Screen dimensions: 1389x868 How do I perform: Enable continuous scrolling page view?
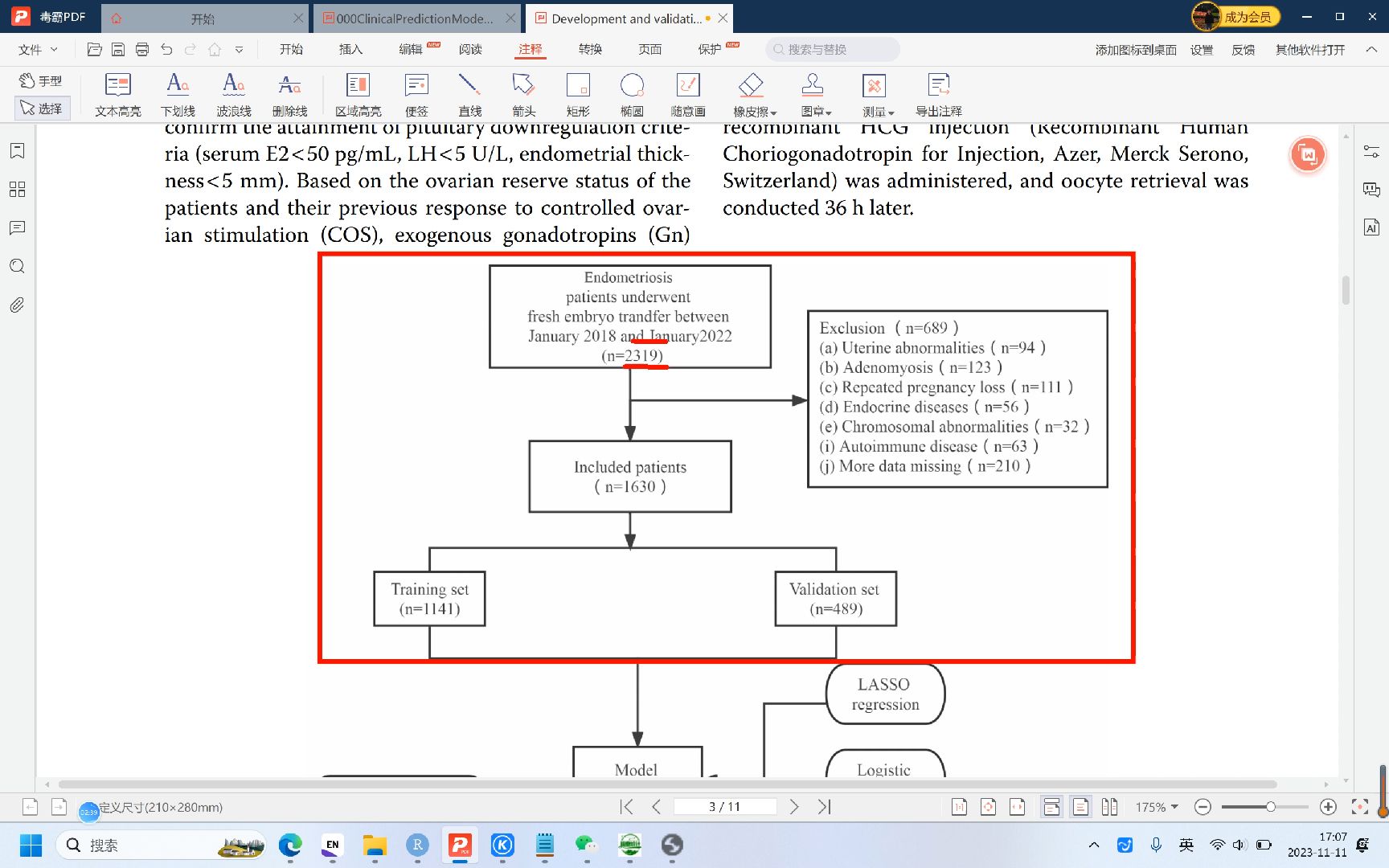(1051, 807)
